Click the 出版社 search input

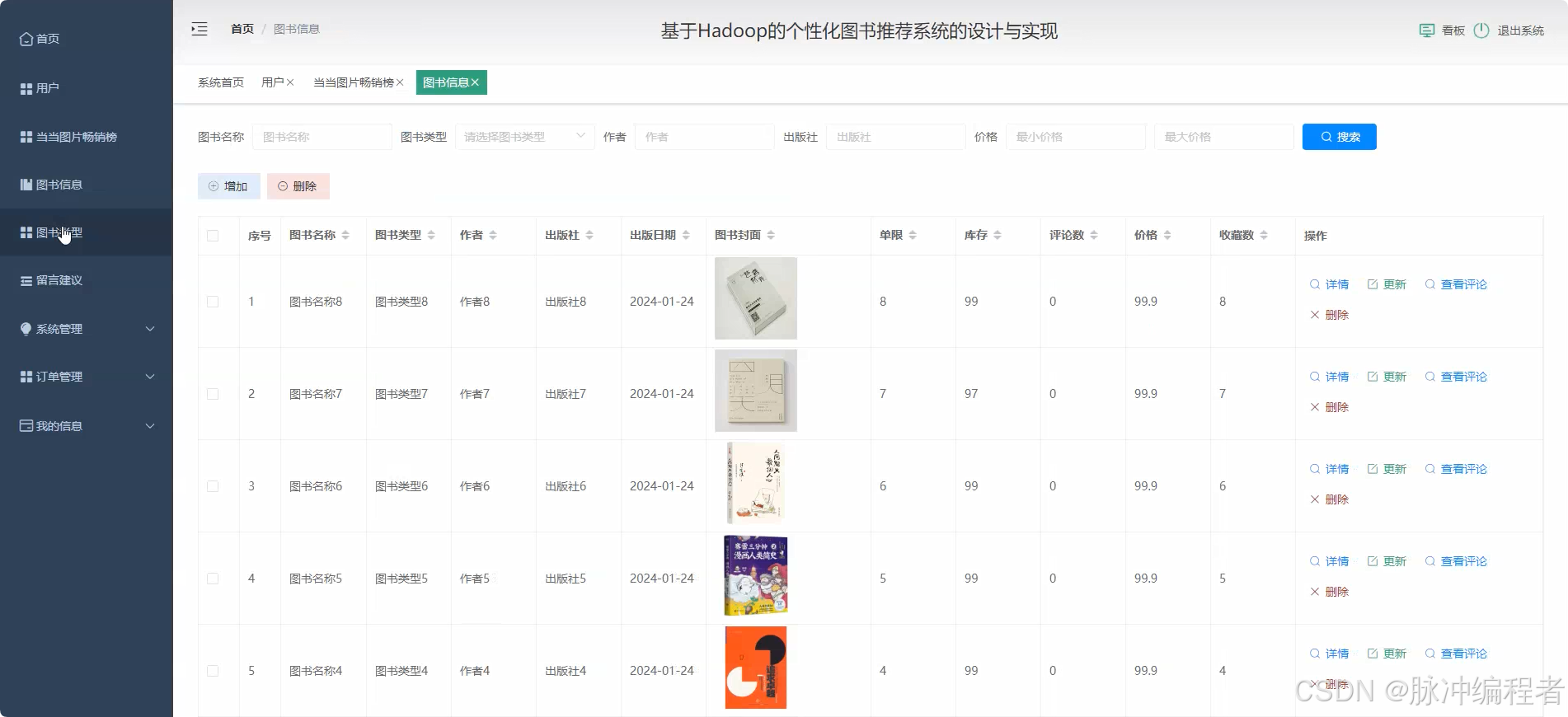point(895,137)
